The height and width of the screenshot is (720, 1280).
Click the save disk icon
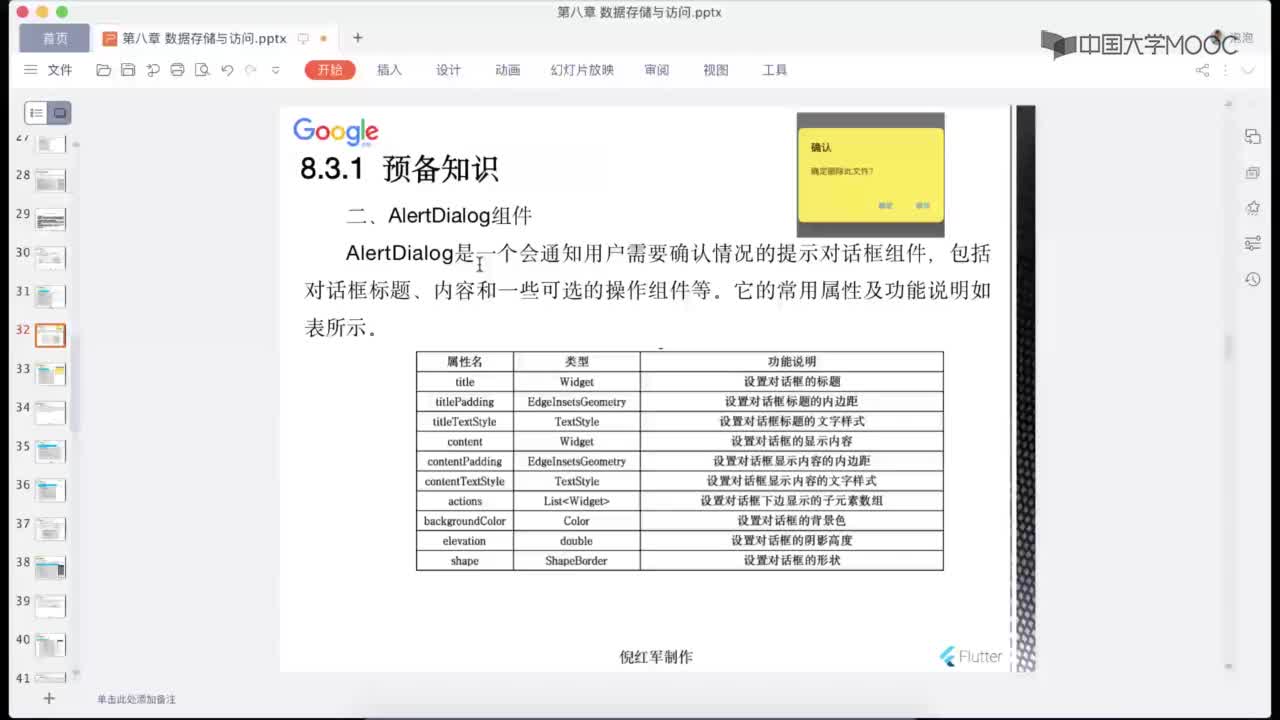click(x=128, y=70)
